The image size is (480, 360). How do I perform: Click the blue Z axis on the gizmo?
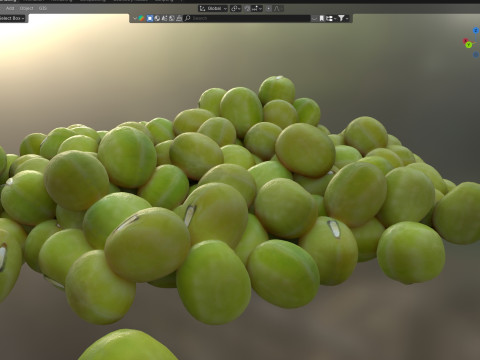476,30
